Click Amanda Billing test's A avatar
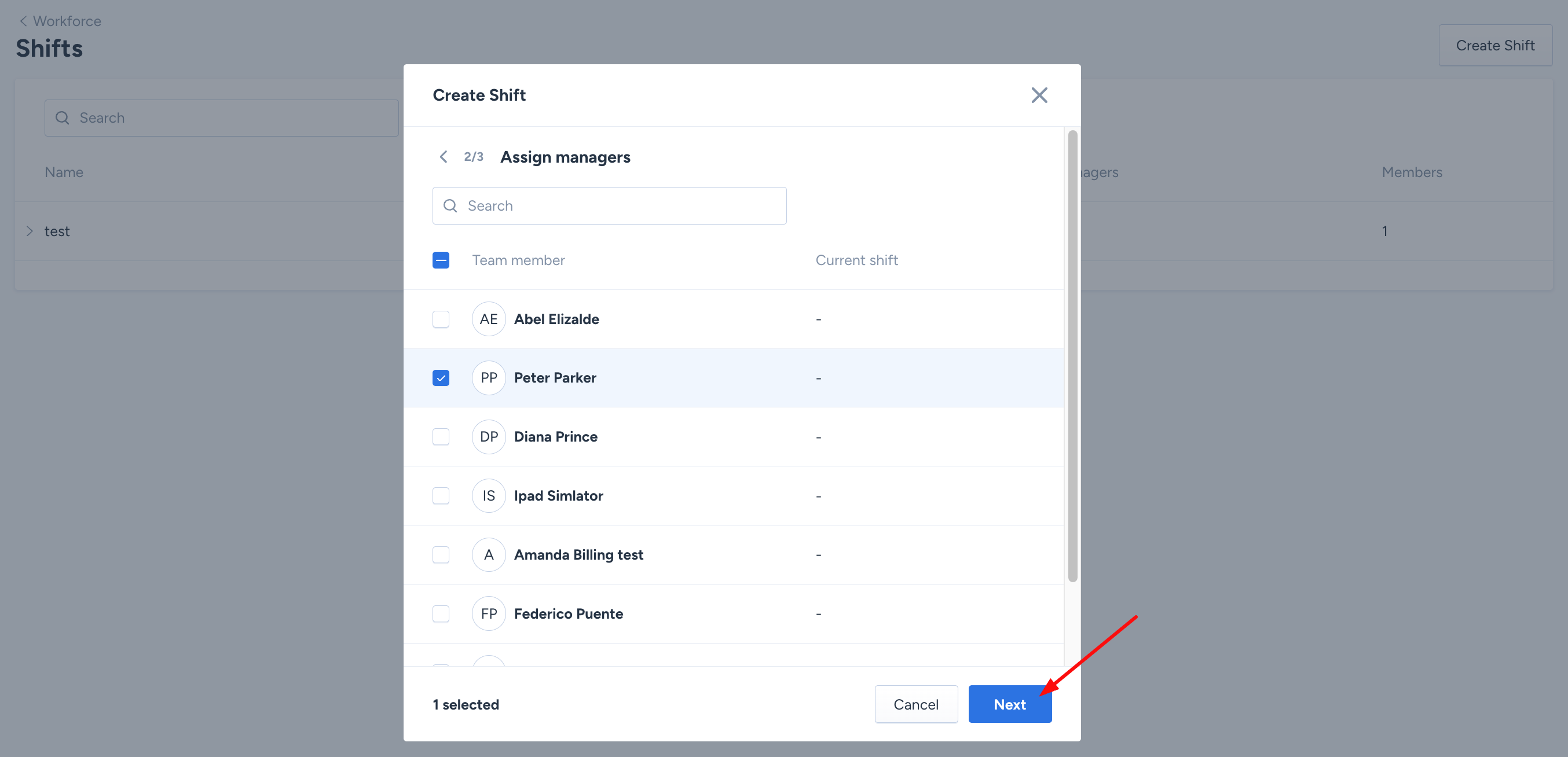 (x=489, y=555)
